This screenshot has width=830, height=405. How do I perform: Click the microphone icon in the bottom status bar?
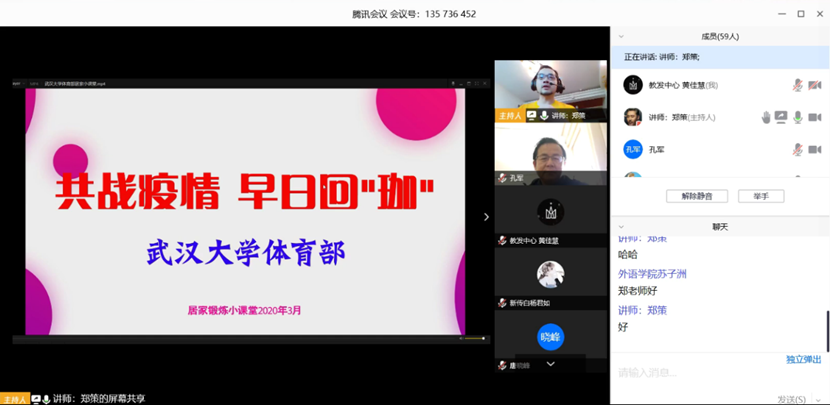click(x=47, y=399)
